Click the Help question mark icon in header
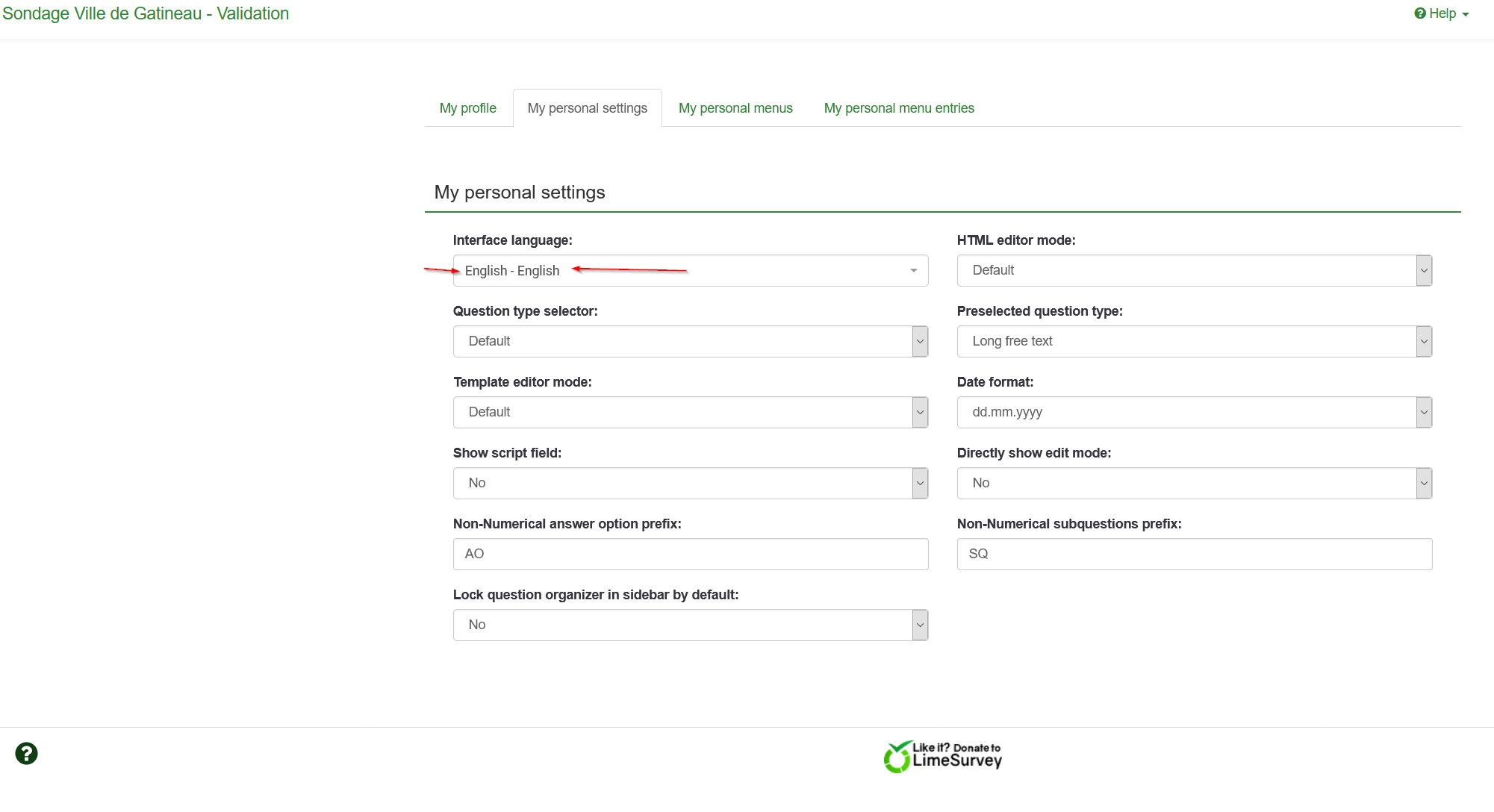 [1420, 13]
